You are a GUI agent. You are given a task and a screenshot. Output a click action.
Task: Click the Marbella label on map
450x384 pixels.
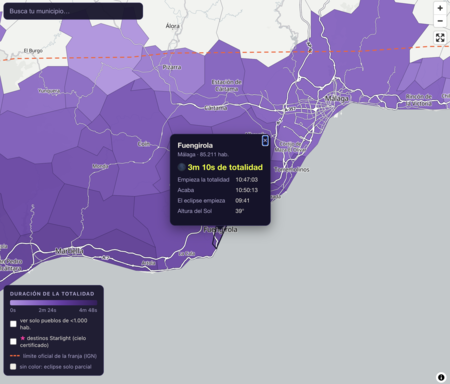tap(69, 251)
